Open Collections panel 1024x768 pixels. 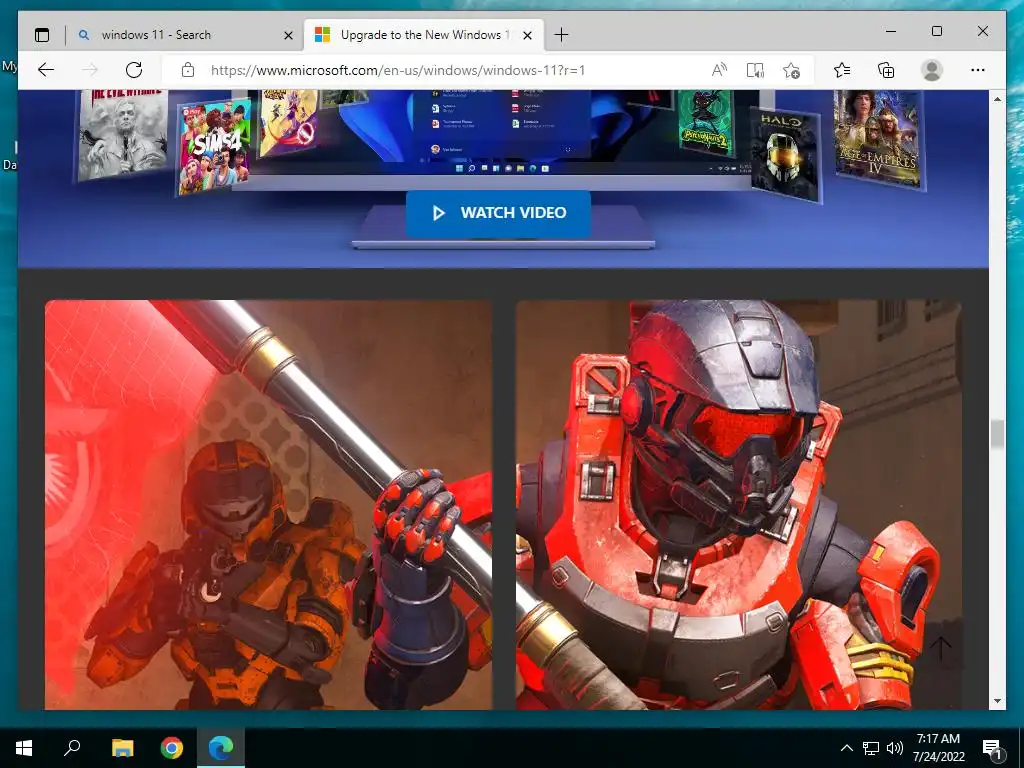tap(886, 70)
